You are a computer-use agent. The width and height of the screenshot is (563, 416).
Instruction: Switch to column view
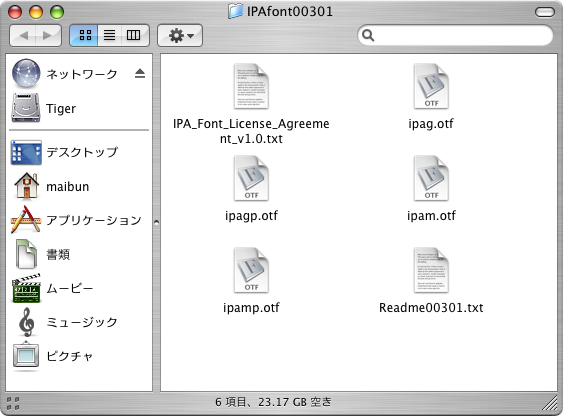click(x=134, y=35)
